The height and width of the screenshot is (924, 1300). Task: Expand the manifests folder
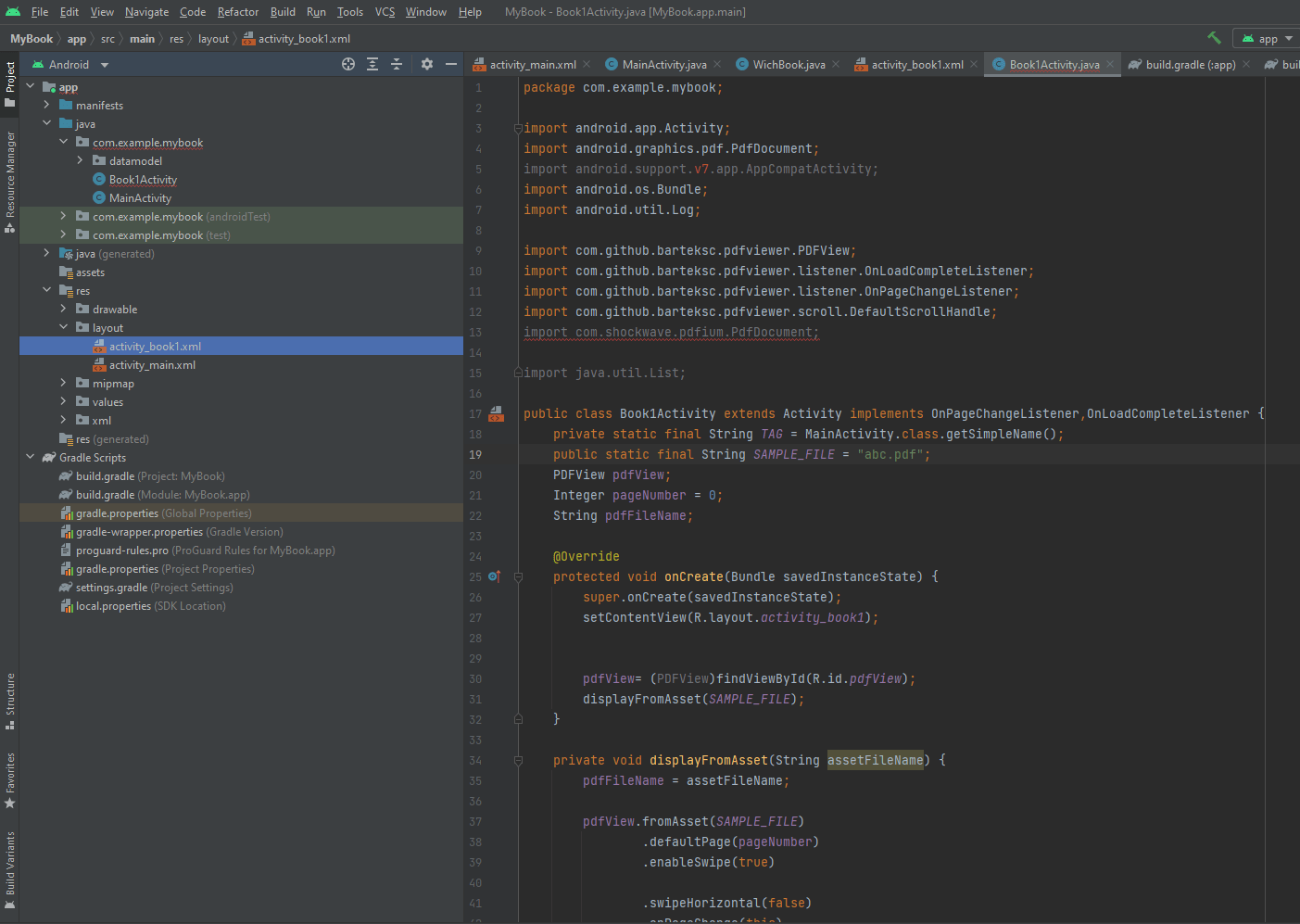pyautogui.click(x=47, y=105)
